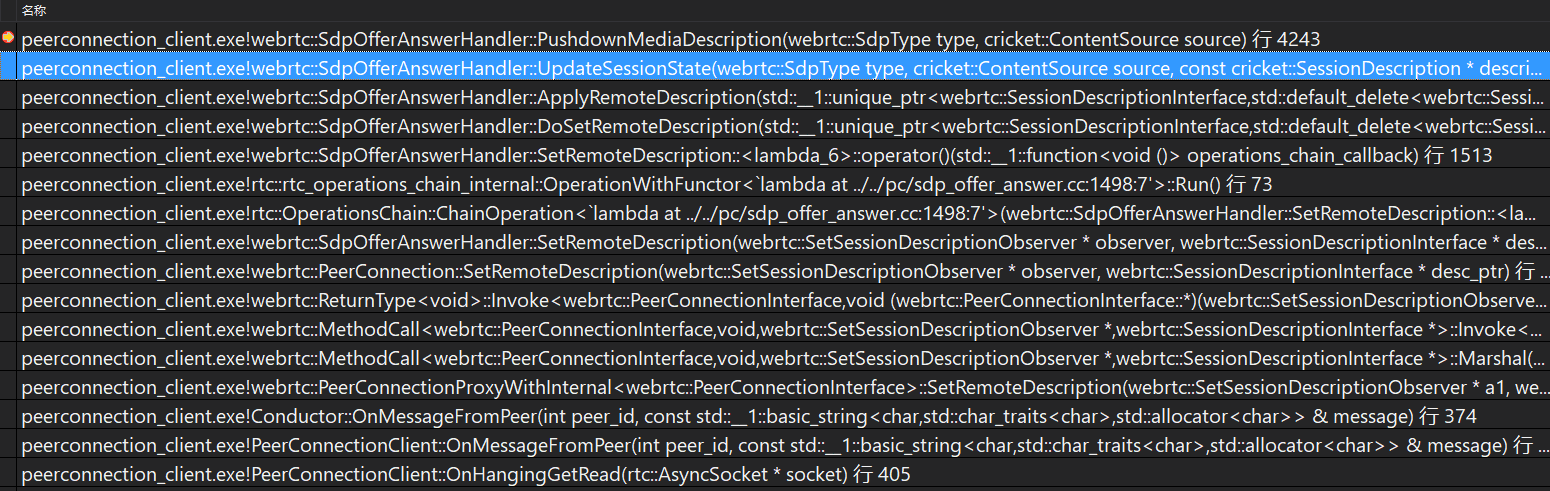This screenshot has height=491, width=1550.
Task: Select the ReturnType<void>::Invoke stack frame
Action: click(x=783, y=300)
